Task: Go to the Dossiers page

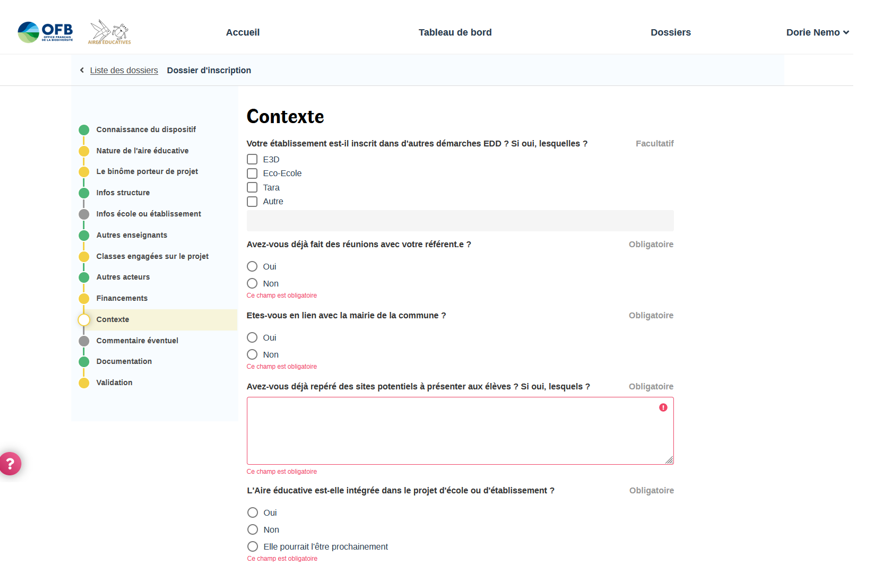Action: point(670,33)
